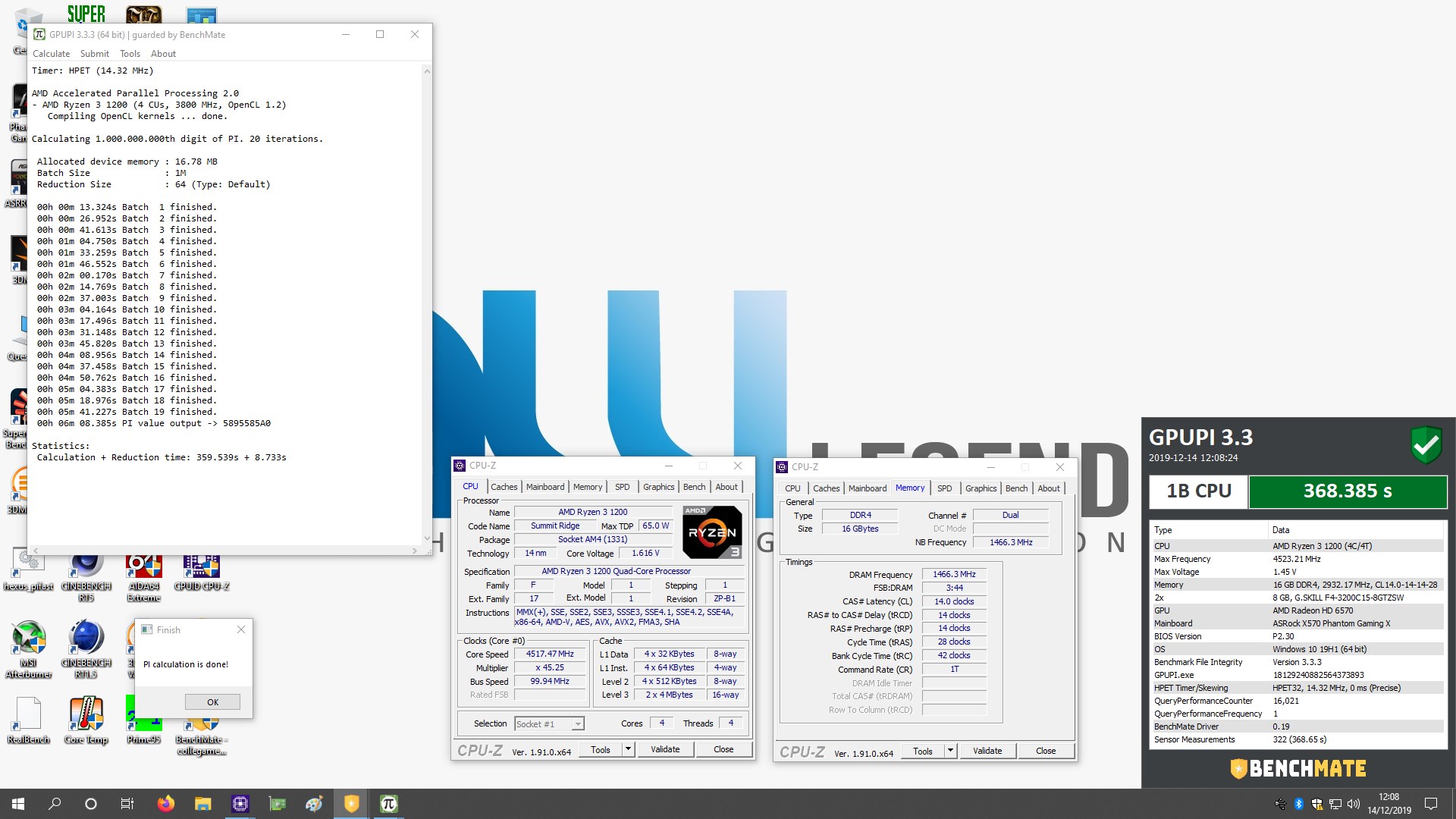This screenshot has height=819, width=1456.
Task: Switch to CPU tab in right CPU-Z window
Action: point(792,488)
